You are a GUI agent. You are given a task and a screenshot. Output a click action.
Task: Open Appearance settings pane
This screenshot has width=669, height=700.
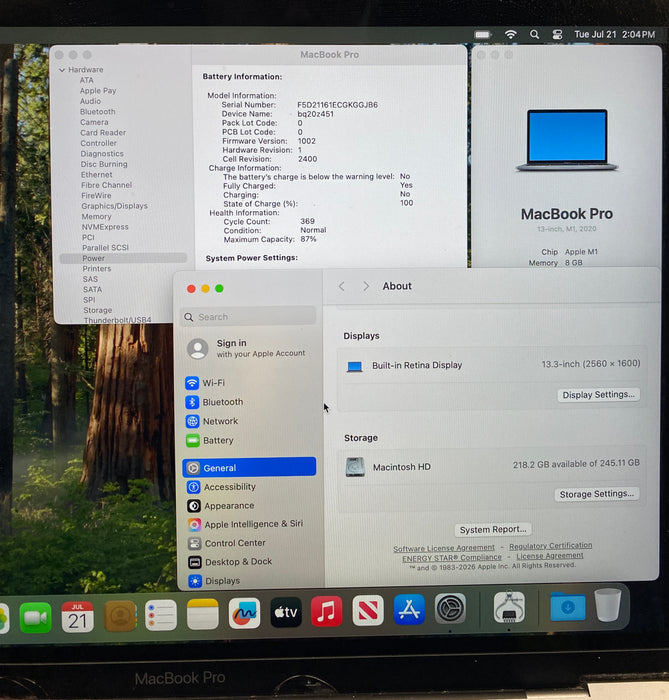coord(249,506)
